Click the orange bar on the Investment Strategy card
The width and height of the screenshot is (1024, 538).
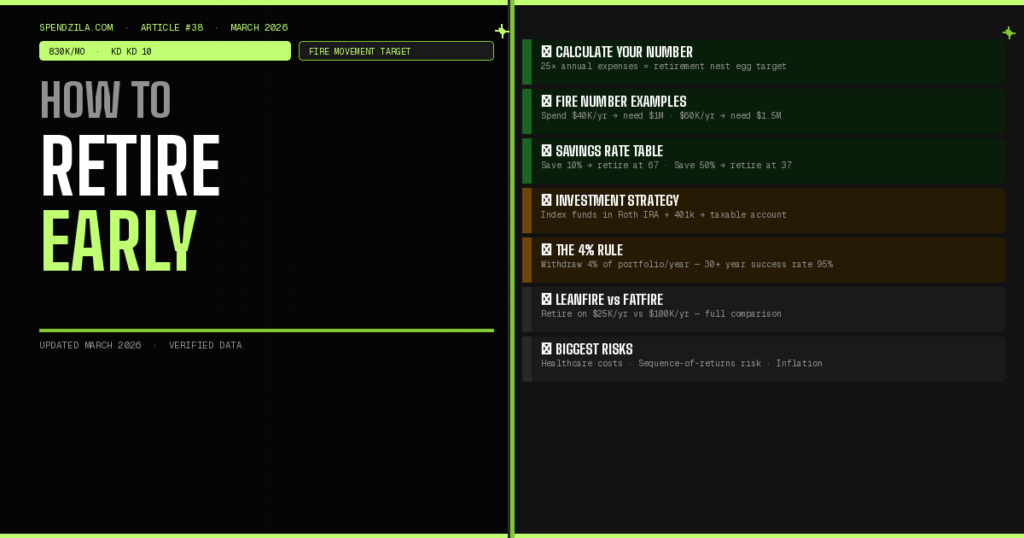click(526, 210)
